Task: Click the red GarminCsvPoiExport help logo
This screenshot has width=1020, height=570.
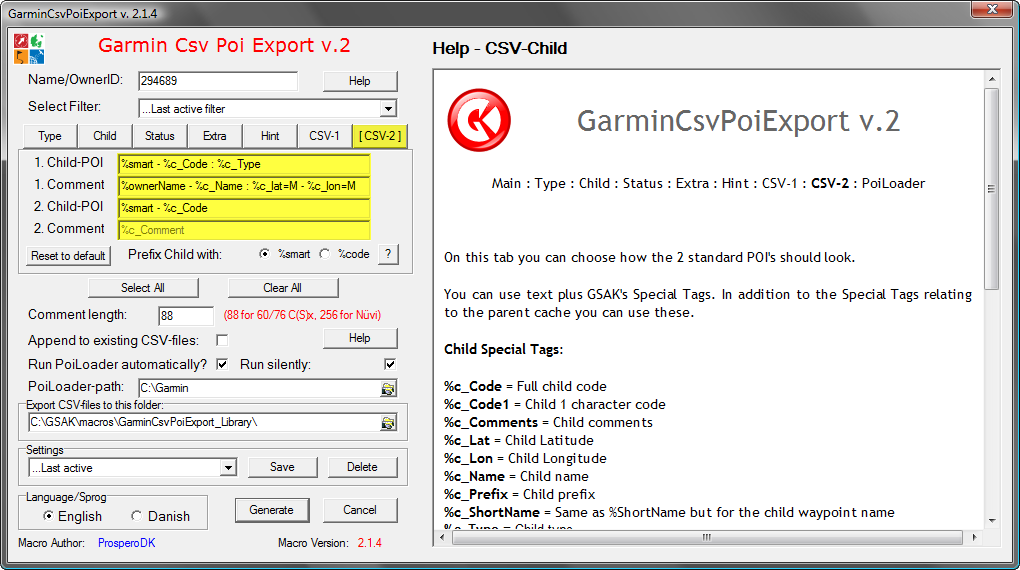Action: click(x=479, y=120)
